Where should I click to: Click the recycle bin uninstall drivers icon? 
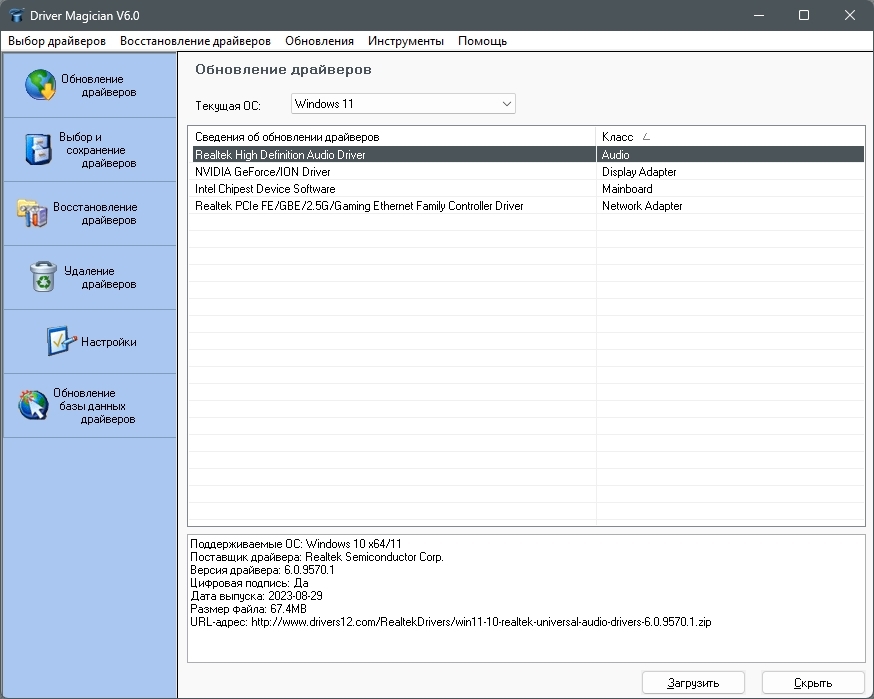pos(43,276)
